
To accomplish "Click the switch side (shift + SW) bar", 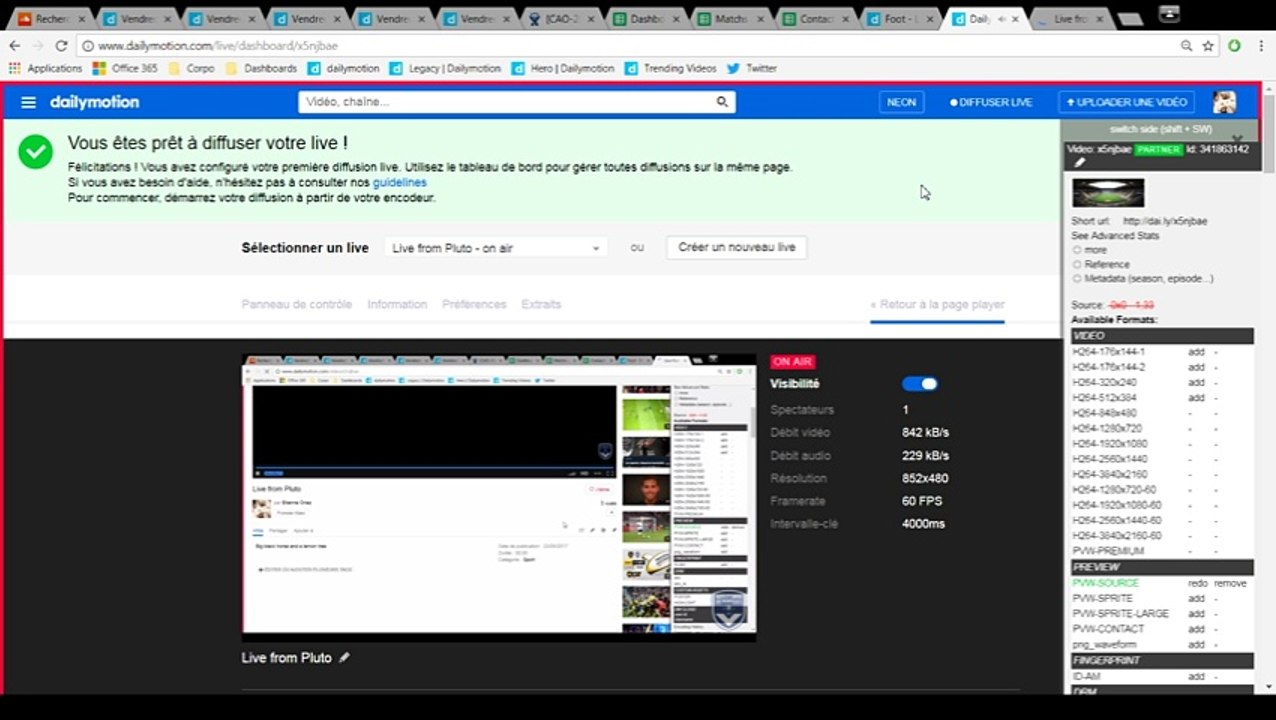I will point(1160,130).
